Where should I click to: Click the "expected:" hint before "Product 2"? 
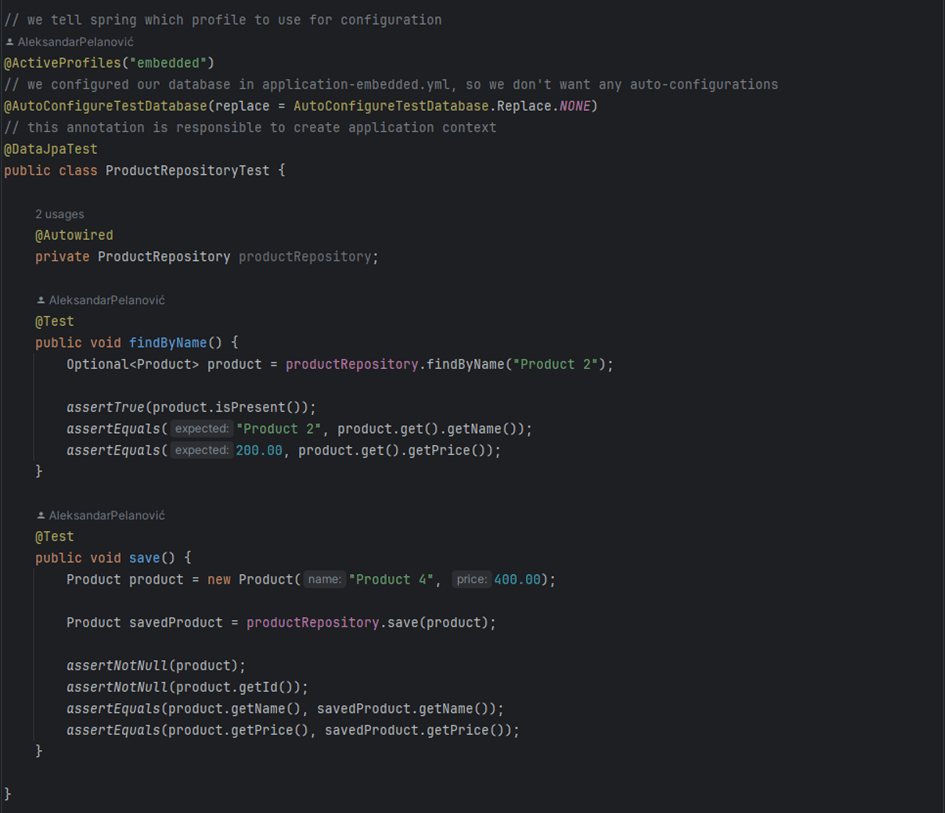pyautogui.click(x=201, y=429)
